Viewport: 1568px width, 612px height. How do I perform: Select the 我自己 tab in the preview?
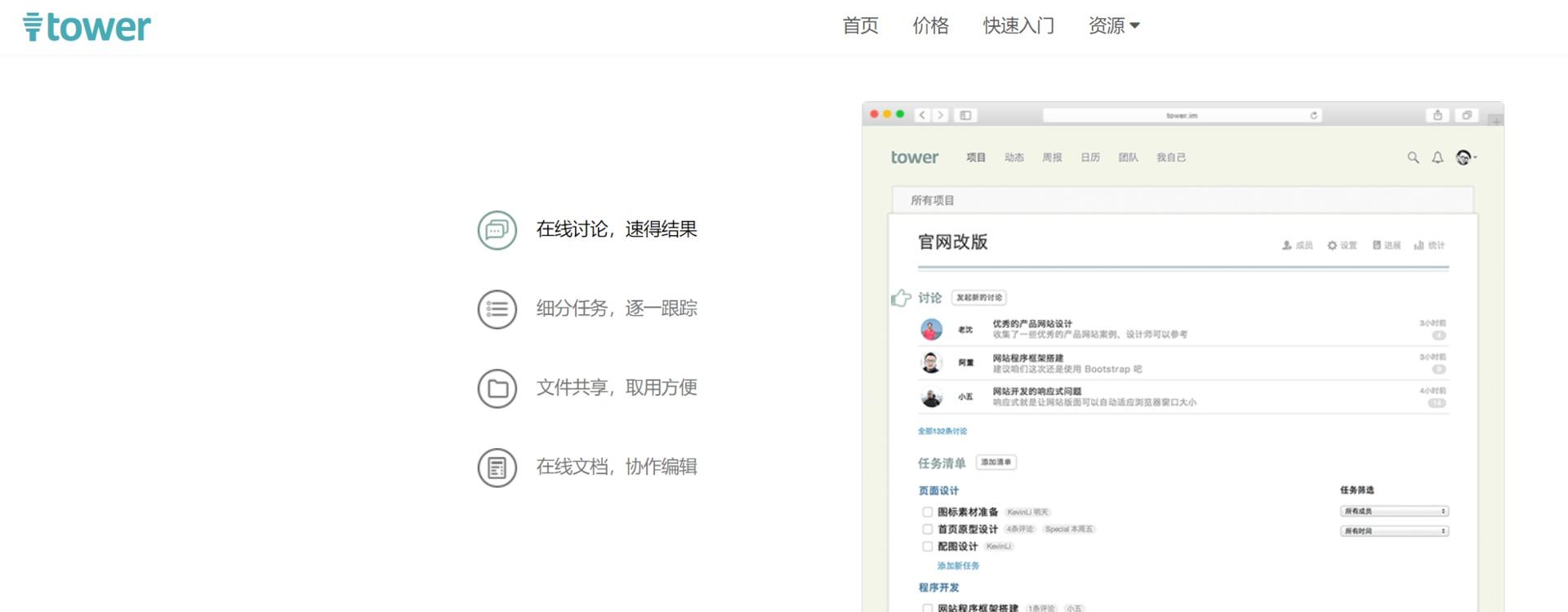pyautogui.click(x=1171, y=157)
